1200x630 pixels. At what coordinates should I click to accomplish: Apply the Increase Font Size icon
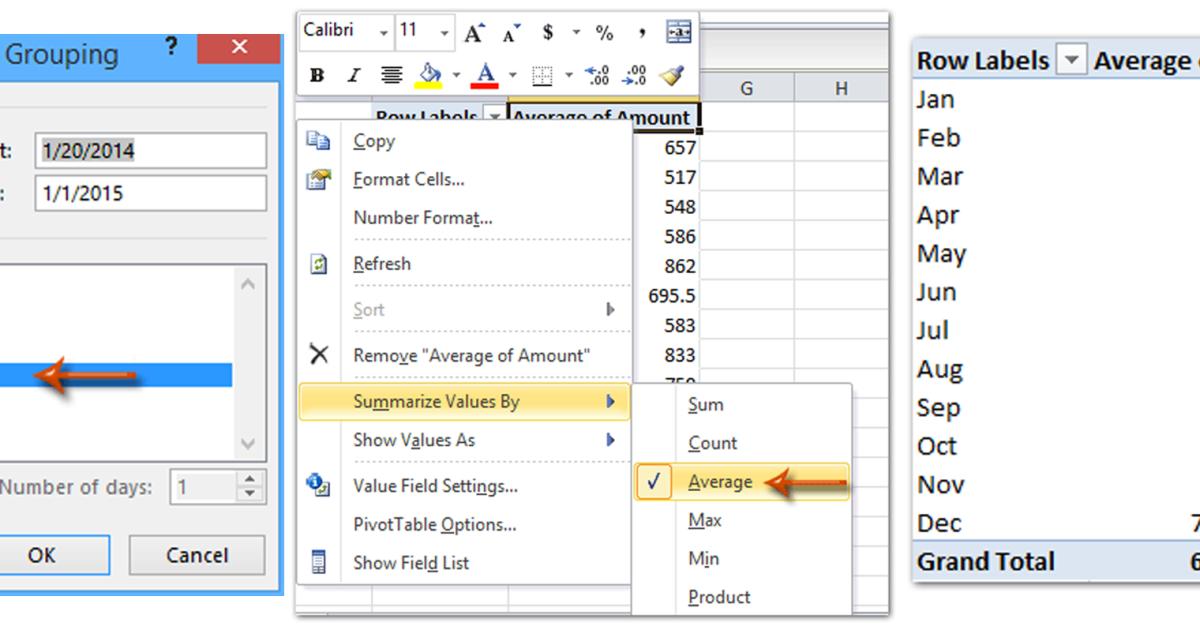tap(471, 31)
